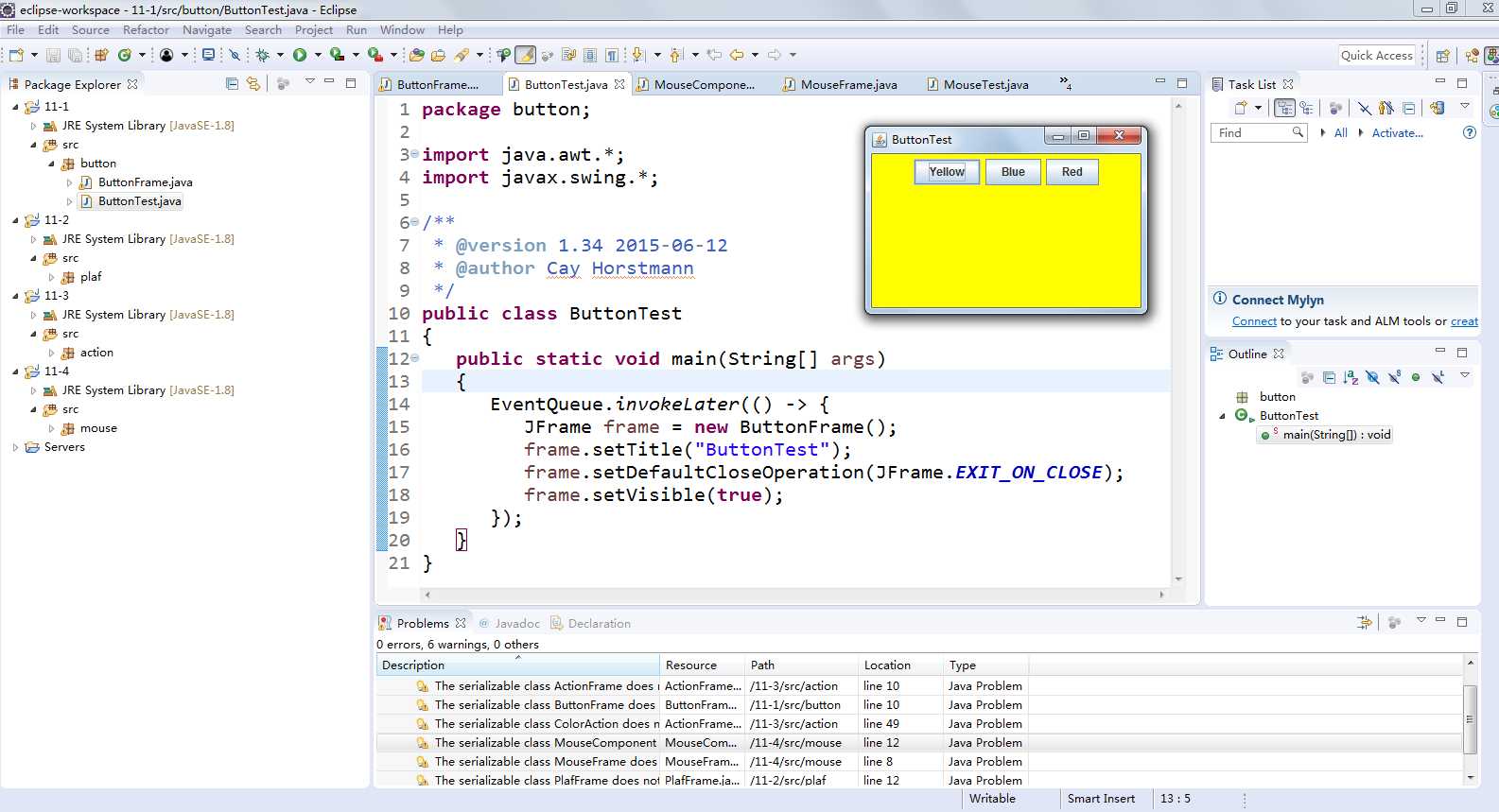This screenshot has height=812, width=1499.
Task: Click Collapse All icon in Task List
Action: pos(1409,108)
